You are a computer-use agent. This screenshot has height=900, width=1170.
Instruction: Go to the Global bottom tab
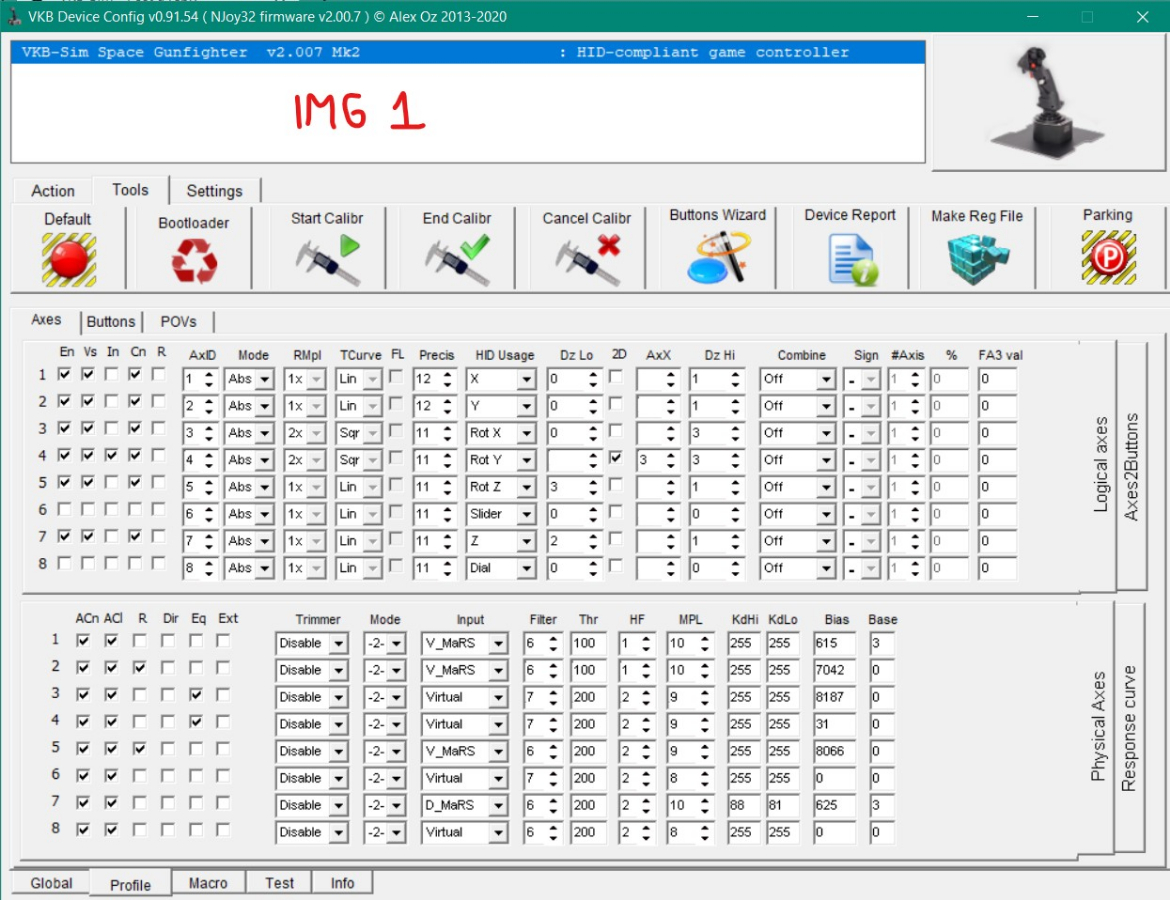tap(51, 883)
